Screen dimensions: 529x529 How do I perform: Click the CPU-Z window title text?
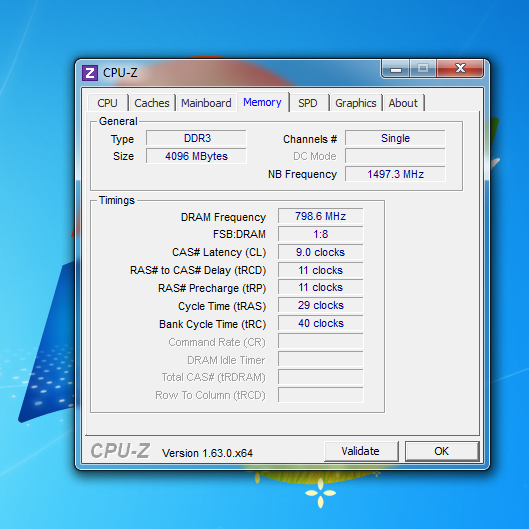click(120, 73)
